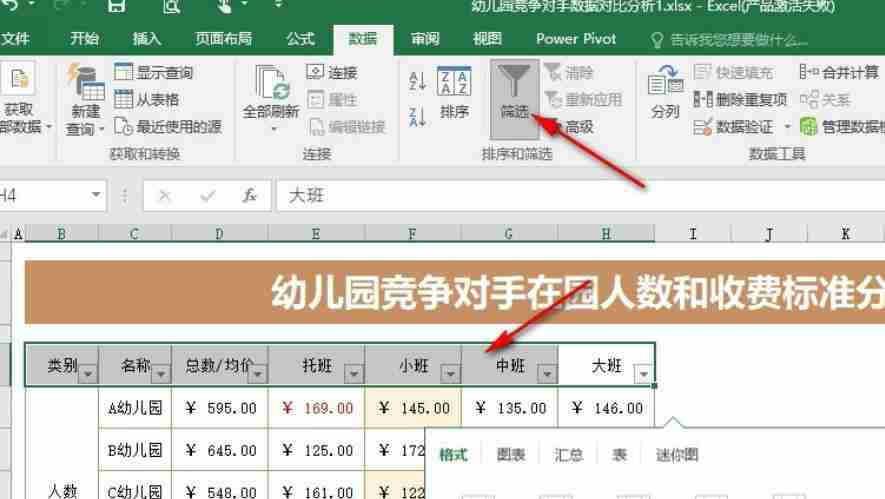Switch to Power Pivot tab
Image resolution: width=885 pixels, height=499 pixels.
576,39
